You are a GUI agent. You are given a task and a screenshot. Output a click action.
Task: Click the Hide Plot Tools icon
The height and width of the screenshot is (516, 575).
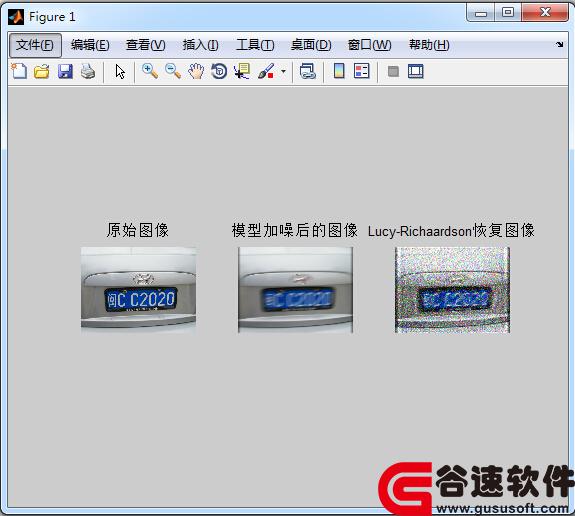pyautogui.click(x=393, y=71)
